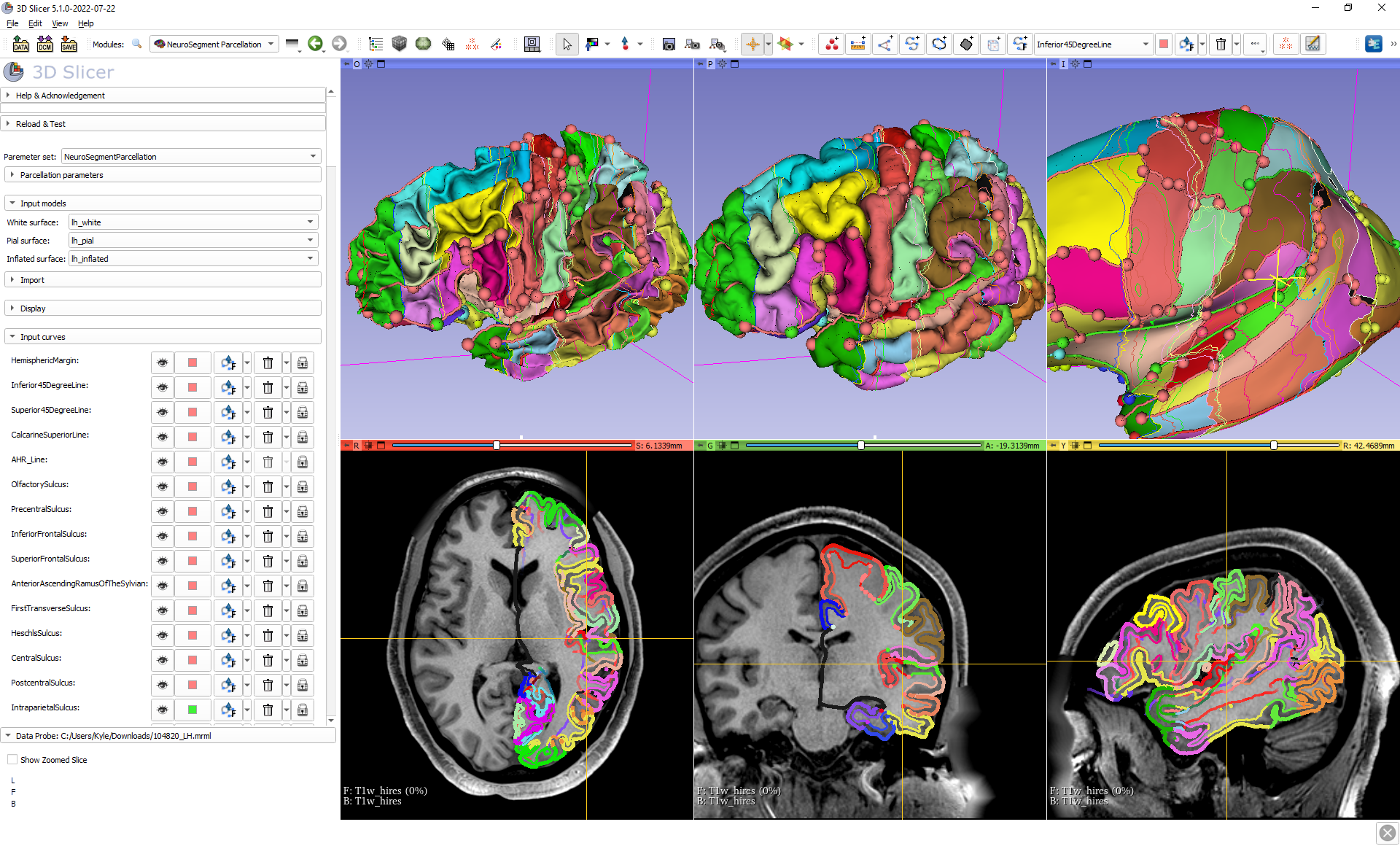Screen dimensions: 1400x846
Task: Toggle visibility of HemisphericMargin curve
Action: click(163, 362)
